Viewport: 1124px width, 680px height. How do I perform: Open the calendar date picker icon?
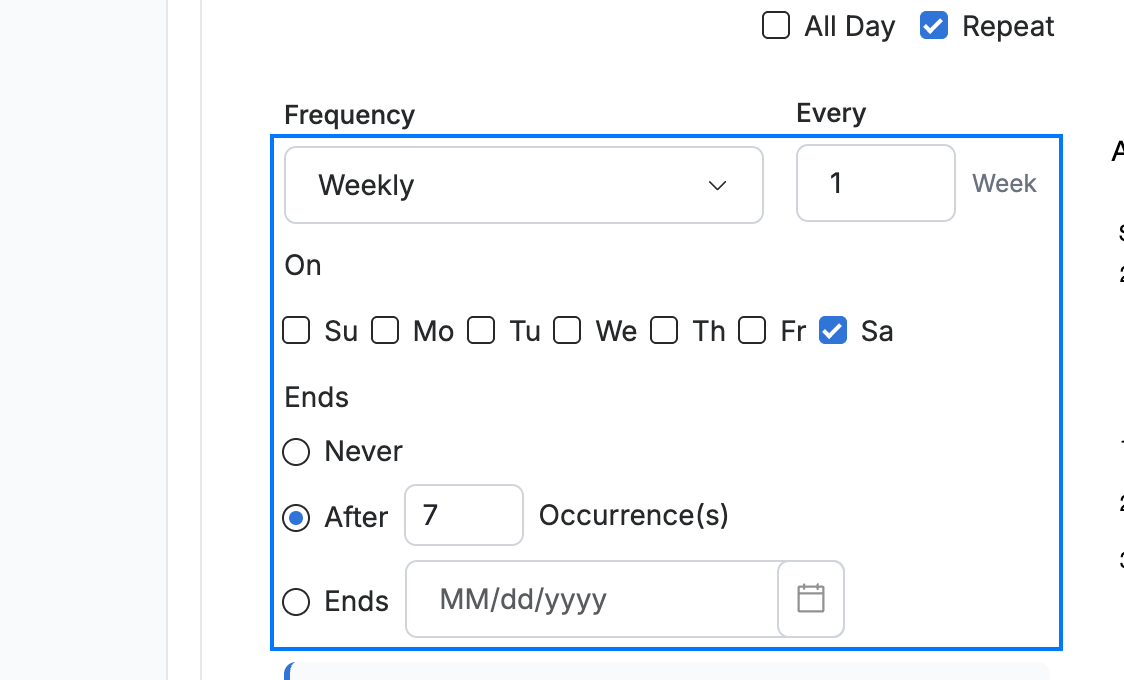[811, 598]
